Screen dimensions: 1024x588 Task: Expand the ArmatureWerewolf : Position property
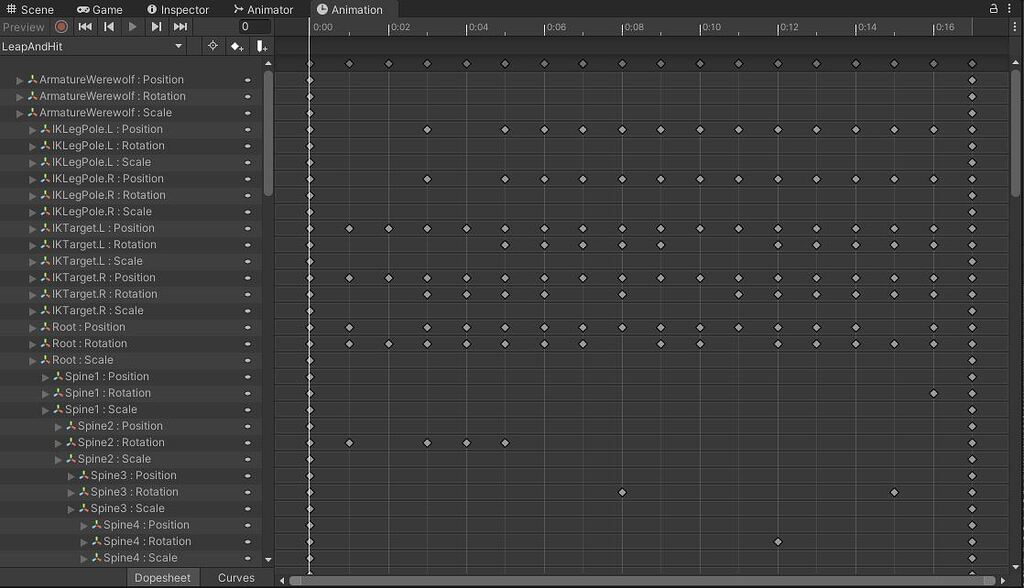[x=18, y=79]
